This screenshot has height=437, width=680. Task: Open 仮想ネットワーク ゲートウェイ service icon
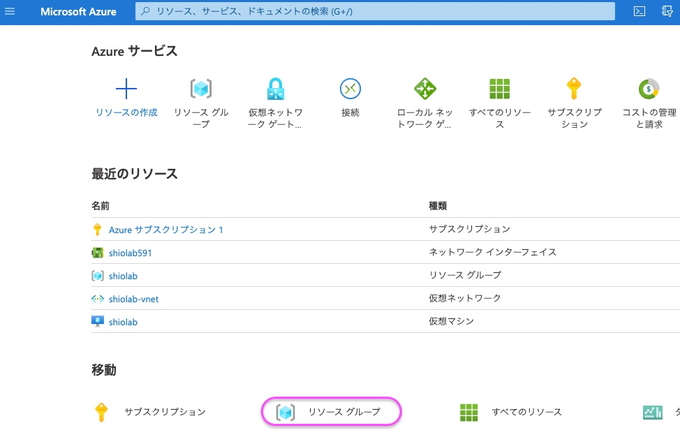[x=275, y=88]
